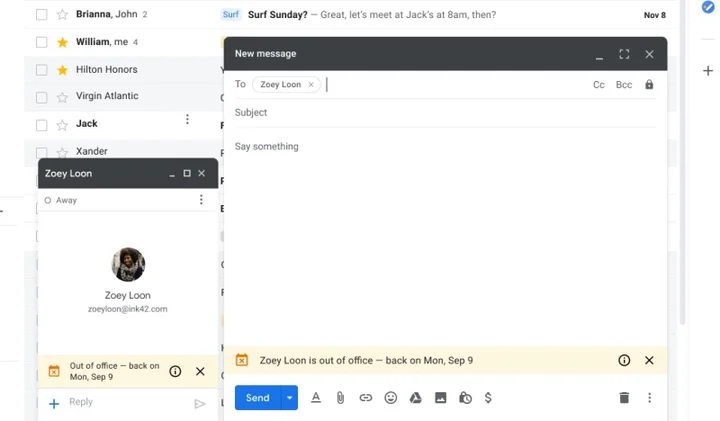This screenshot has height=421, width=720.
Task: Select the Brianna, John email checkbox
Action: click(x=42, y=15)
